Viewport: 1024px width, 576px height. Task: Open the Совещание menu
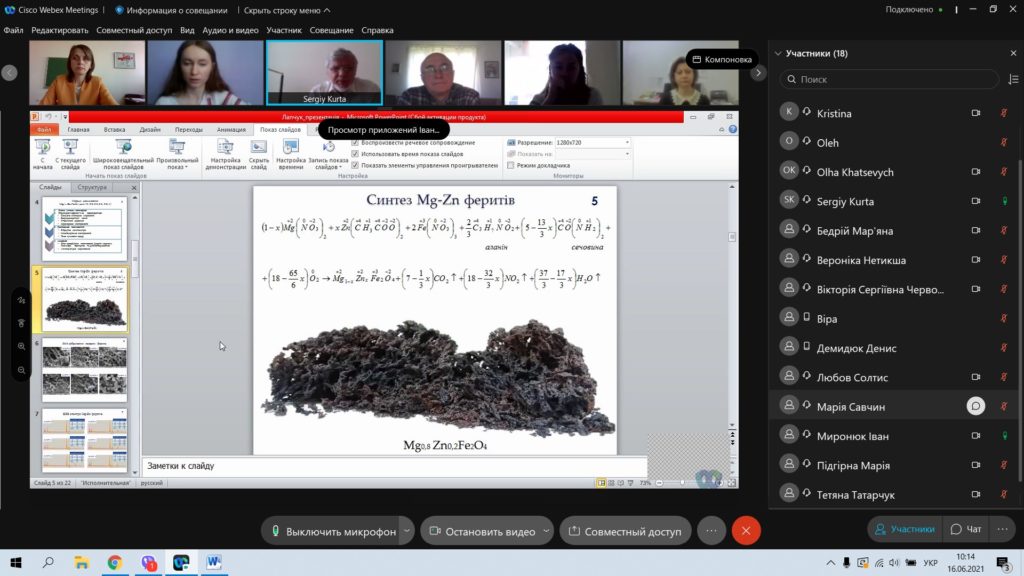331,30
